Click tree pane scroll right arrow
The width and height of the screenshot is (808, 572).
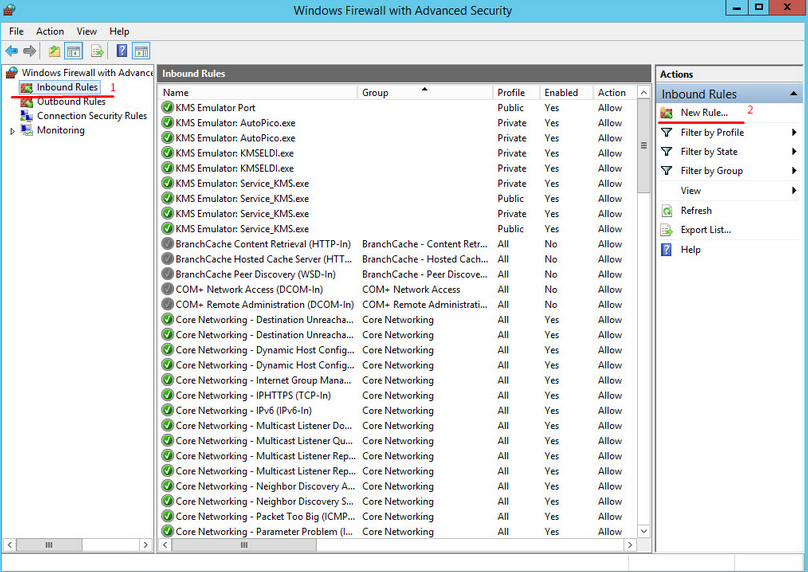pos(145,545)
